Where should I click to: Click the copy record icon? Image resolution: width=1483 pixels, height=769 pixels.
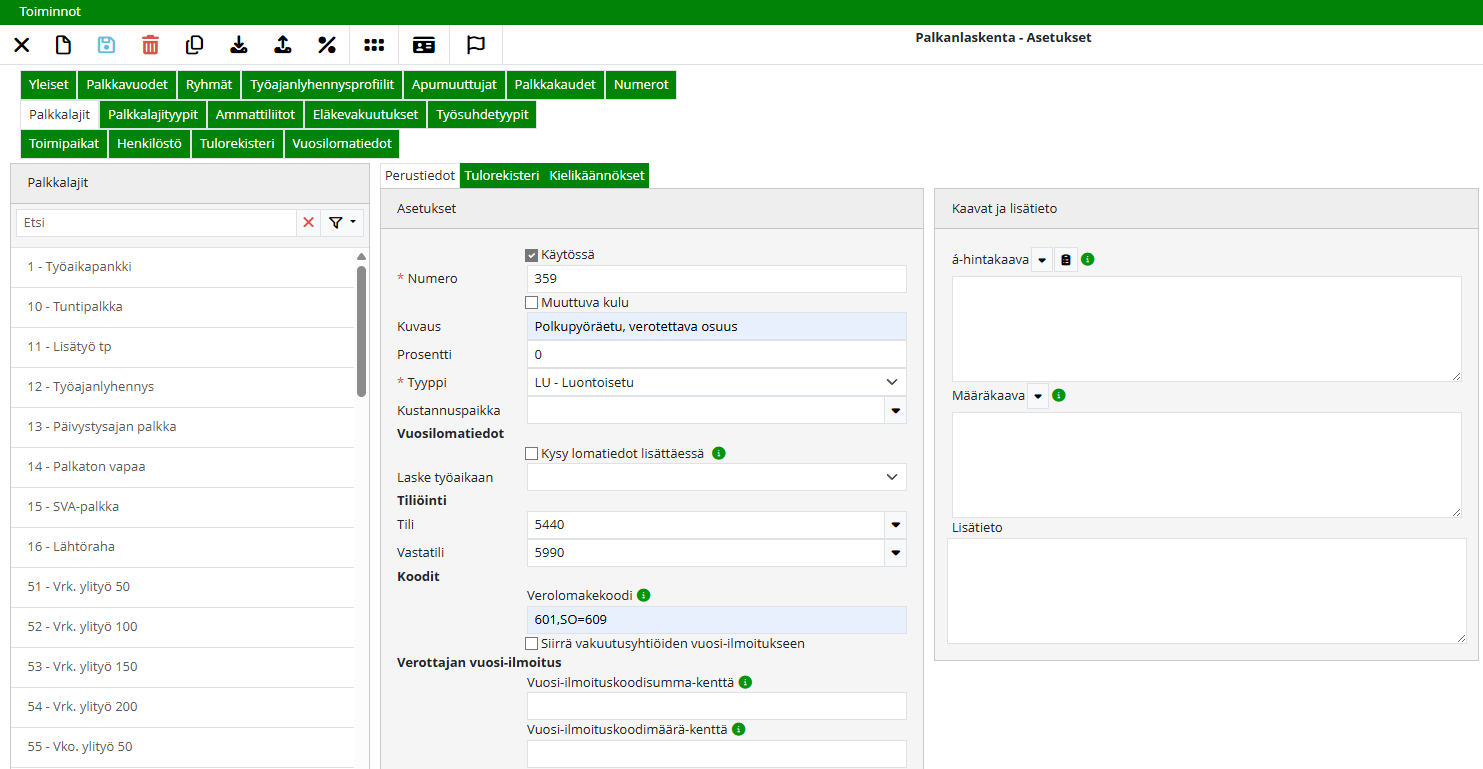194,45
